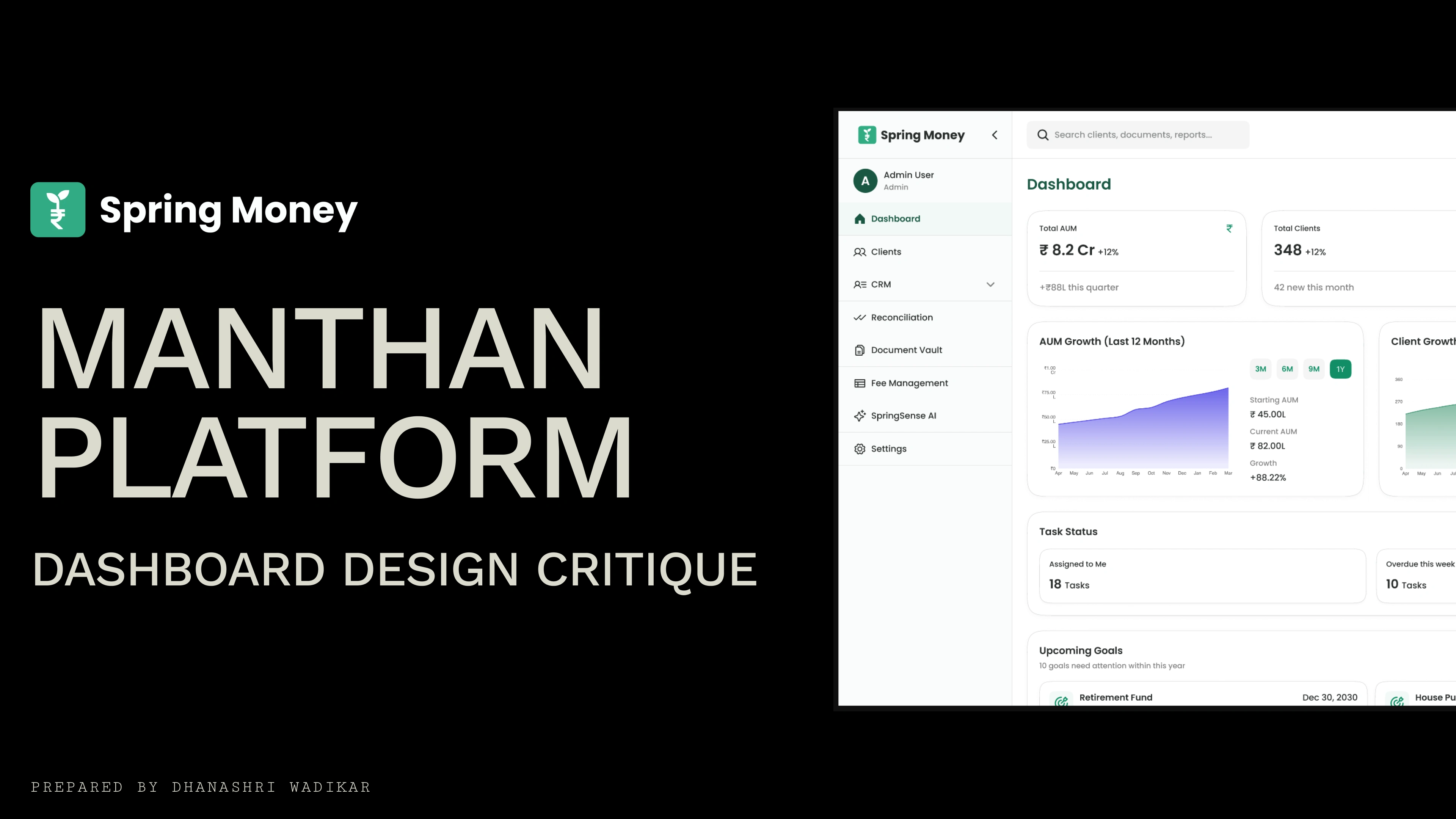Click the rupee icon on Total AUM card
The height and width of the screenshot is (819, 1456).
coord(1229,228)
